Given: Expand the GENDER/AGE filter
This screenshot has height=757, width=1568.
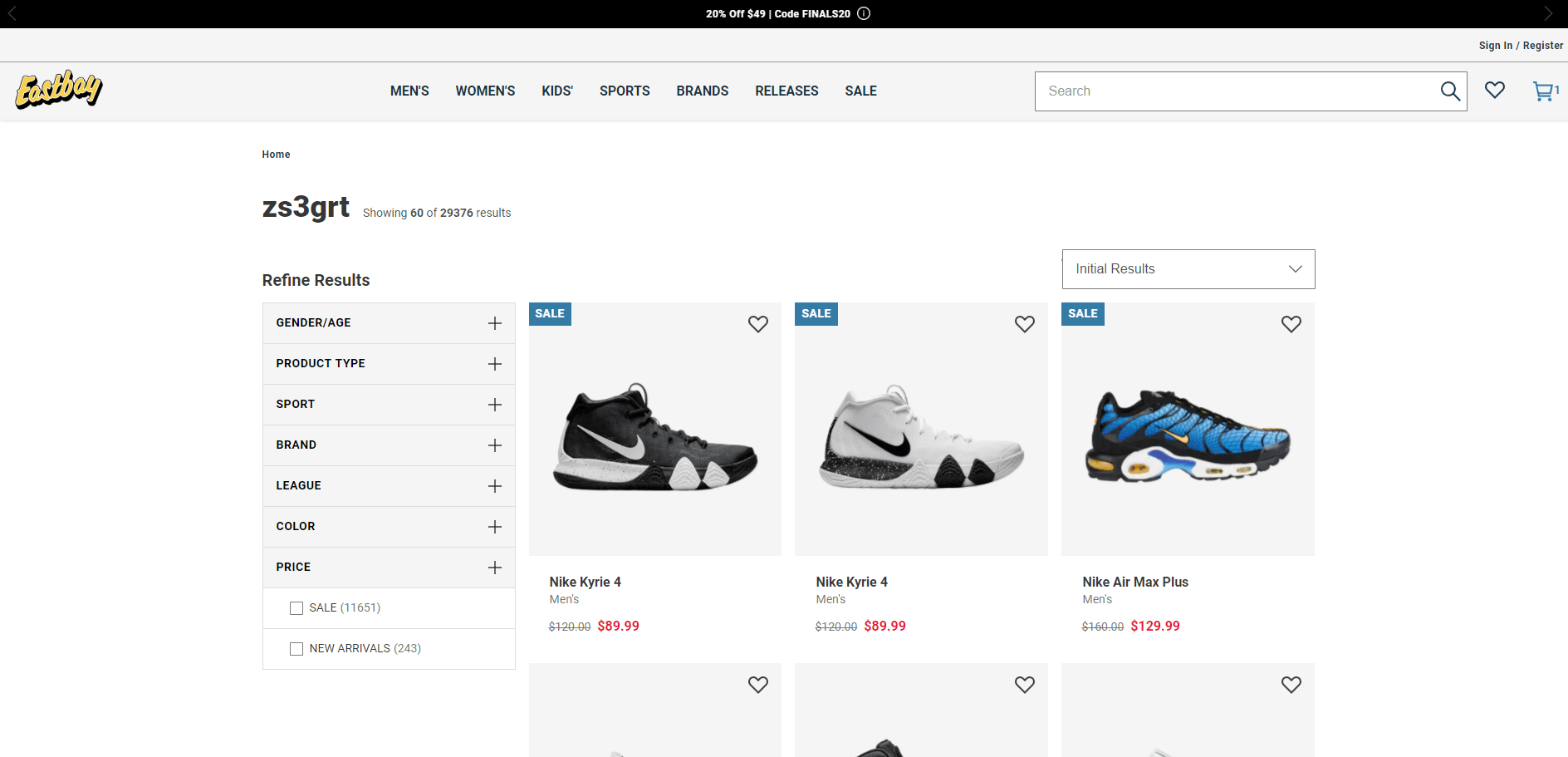Looking at the screenshot, I should click(x=389, y=323).
